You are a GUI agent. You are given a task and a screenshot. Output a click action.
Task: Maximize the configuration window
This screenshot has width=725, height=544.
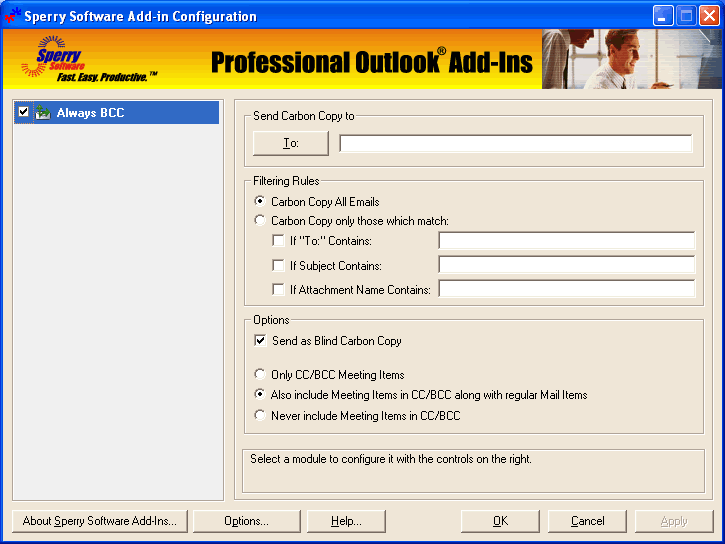tap(687, 16)
